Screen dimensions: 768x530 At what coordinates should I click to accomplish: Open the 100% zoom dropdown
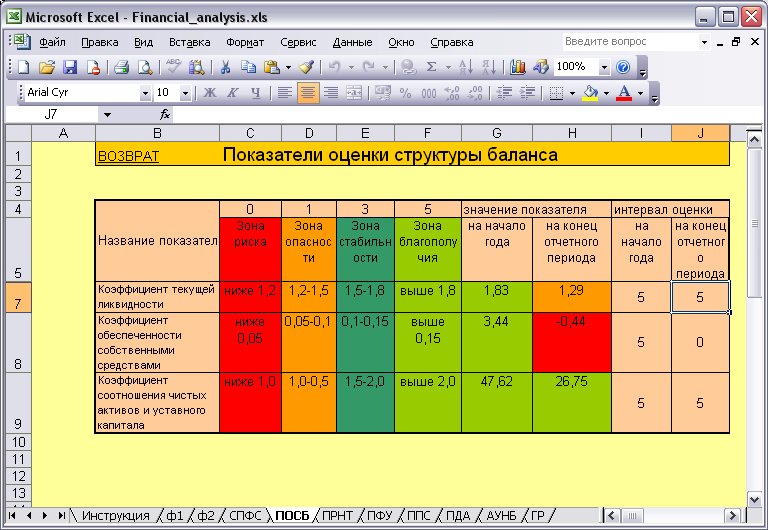pyautogui.click(x=604, y=67)
